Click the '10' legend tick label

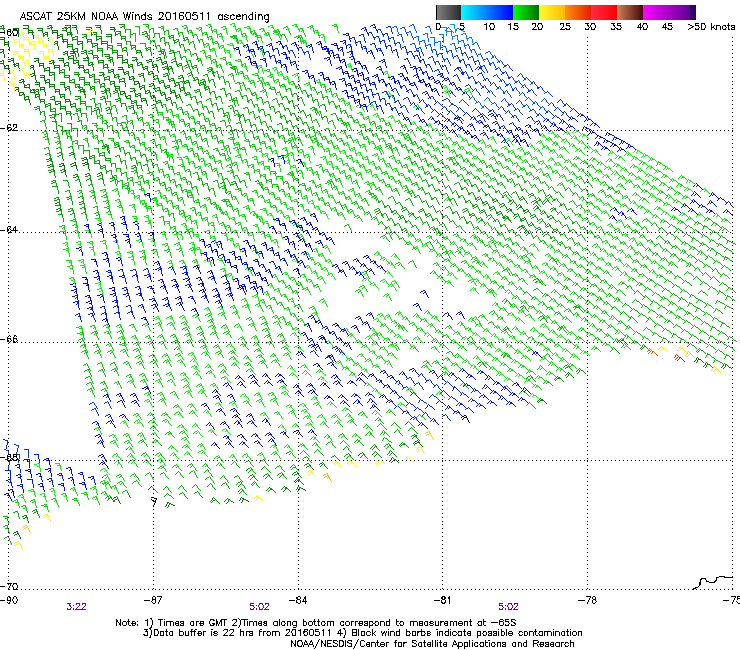point(488,27)
